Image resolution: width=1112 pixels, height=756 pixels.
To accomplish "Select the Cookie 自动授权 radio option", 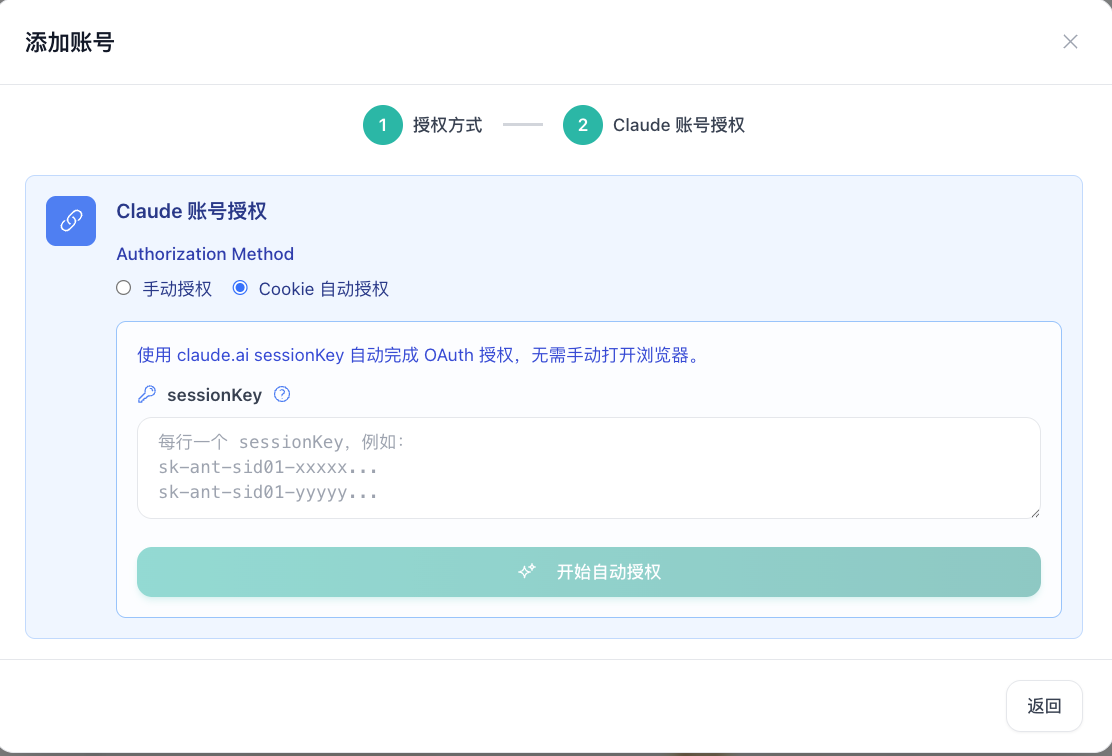I will [x=240, y=288].
